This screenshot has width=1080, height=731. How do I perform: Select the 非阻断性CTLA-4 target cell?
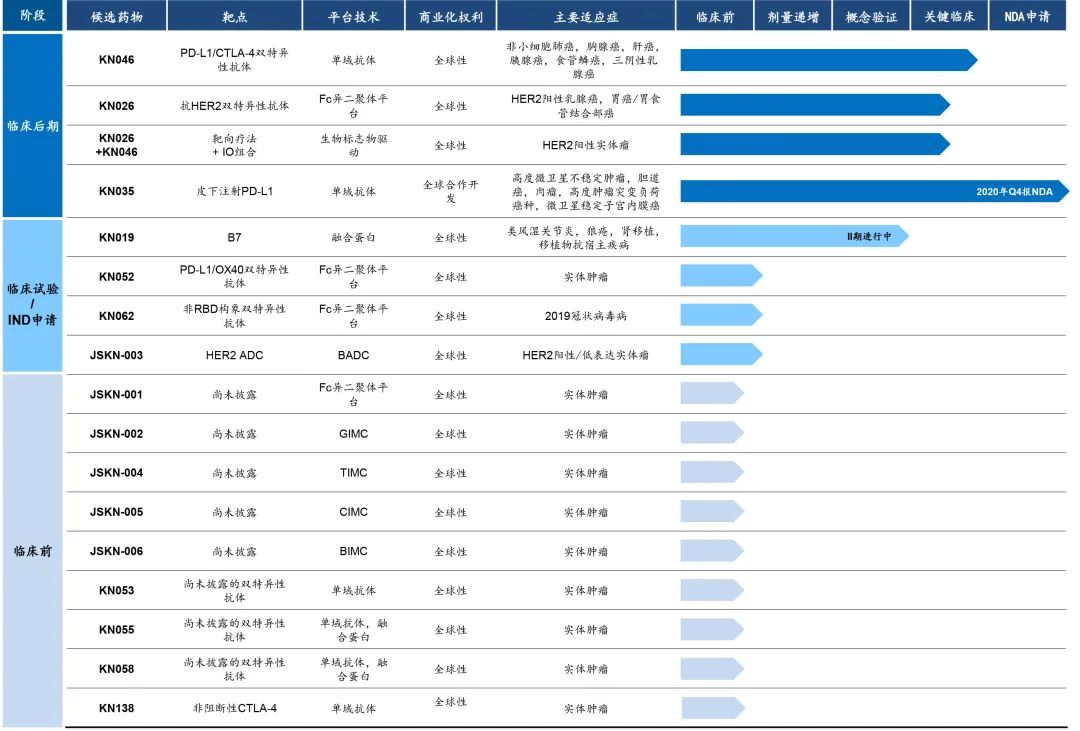tap(234, 708)
